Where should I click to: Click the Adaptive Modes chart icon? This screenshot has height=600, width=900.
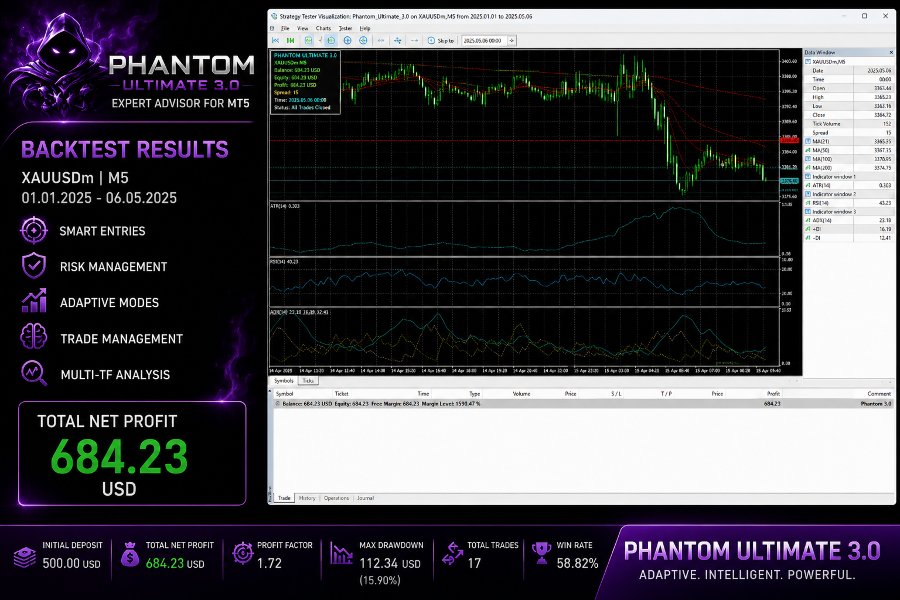click(x=34, y=301)
